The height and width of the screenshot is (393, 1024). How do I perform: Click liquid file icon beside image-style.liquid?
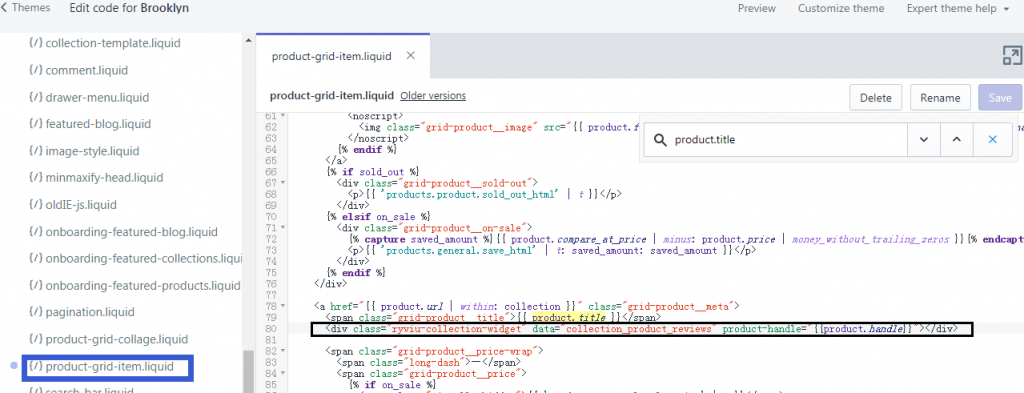pyautogui.click(x=36, y=151)
